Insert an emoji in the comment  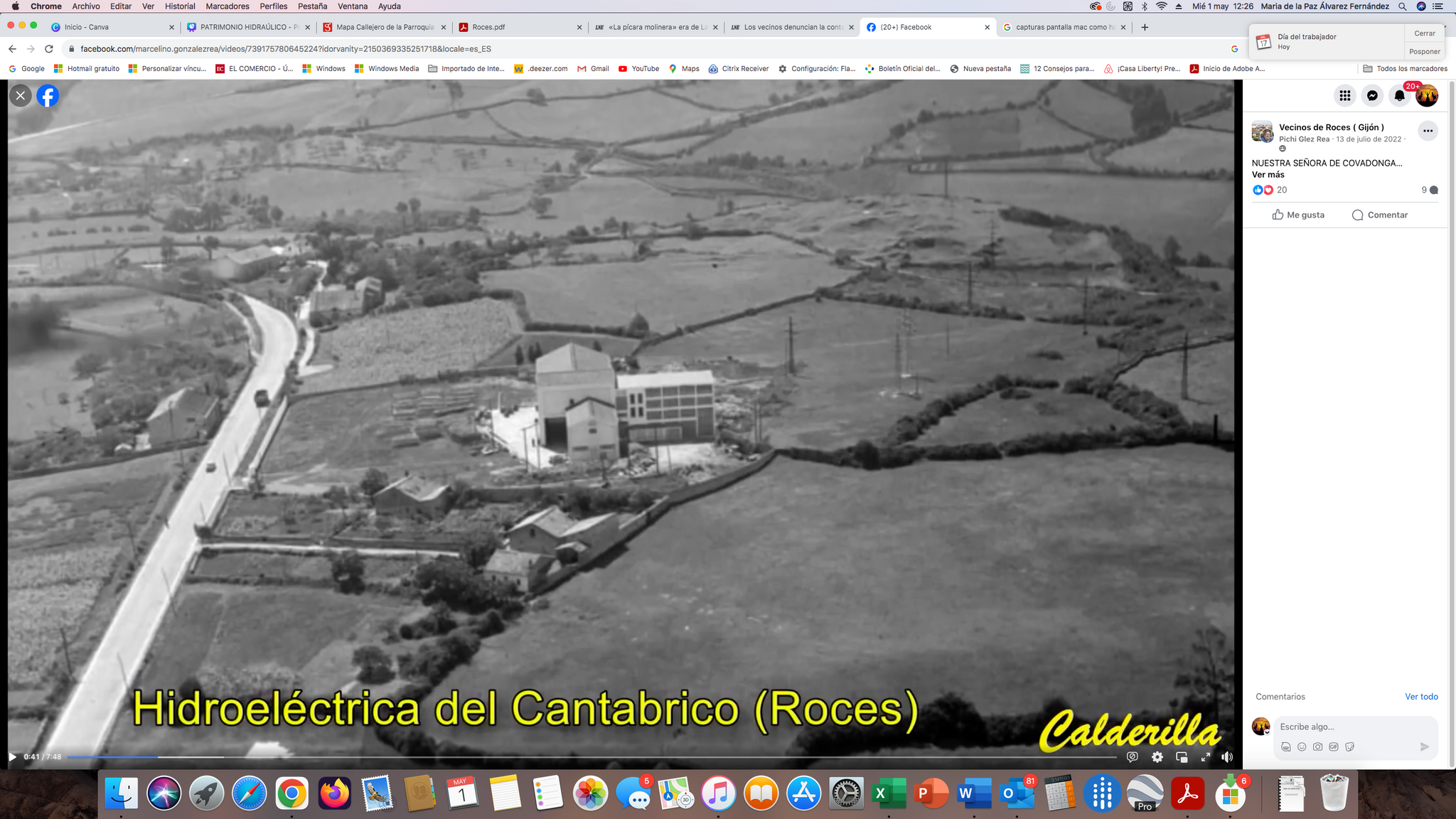coord(1302,746)
